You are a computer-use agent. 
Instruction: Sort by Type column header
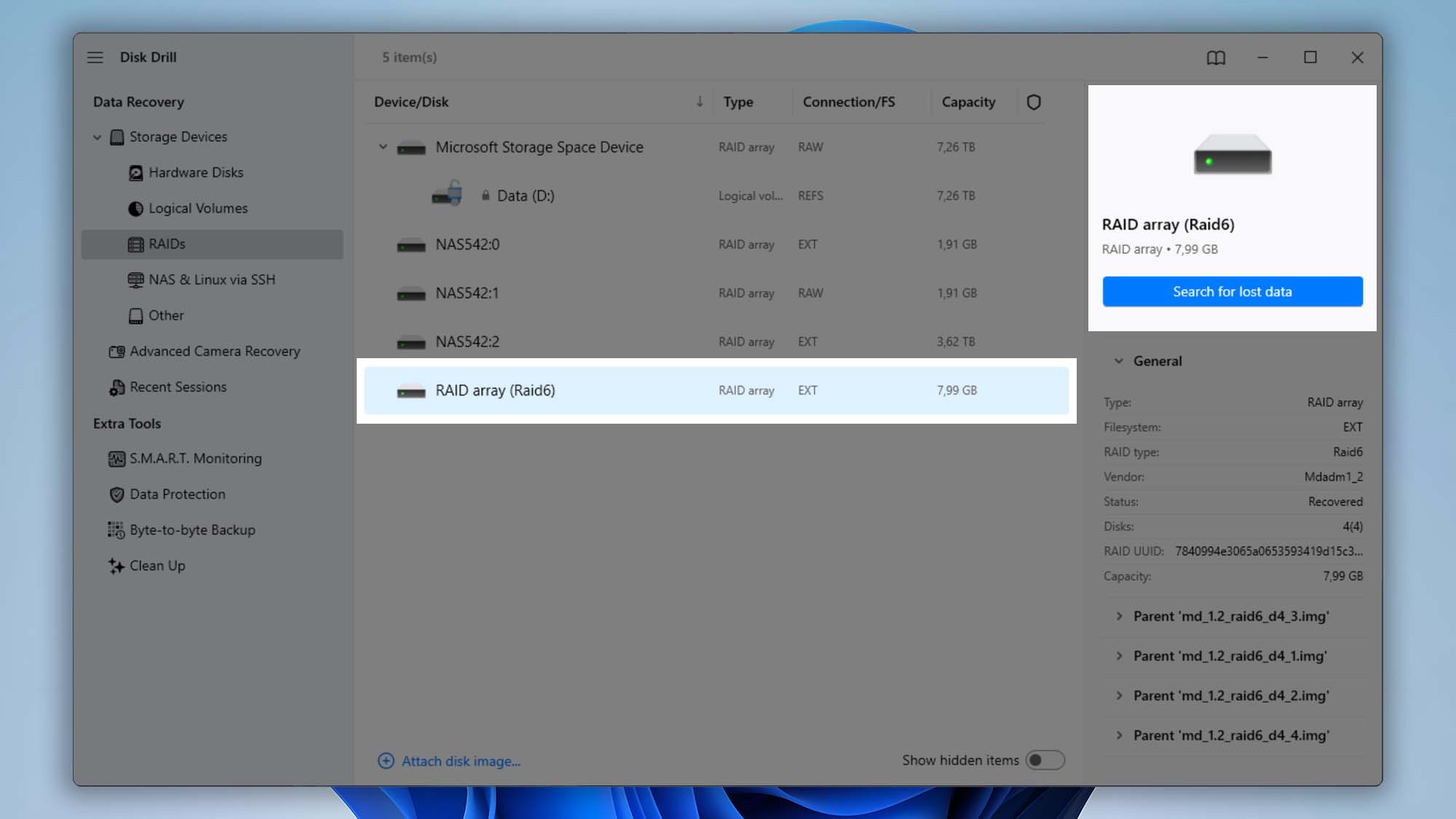point(738,102)
